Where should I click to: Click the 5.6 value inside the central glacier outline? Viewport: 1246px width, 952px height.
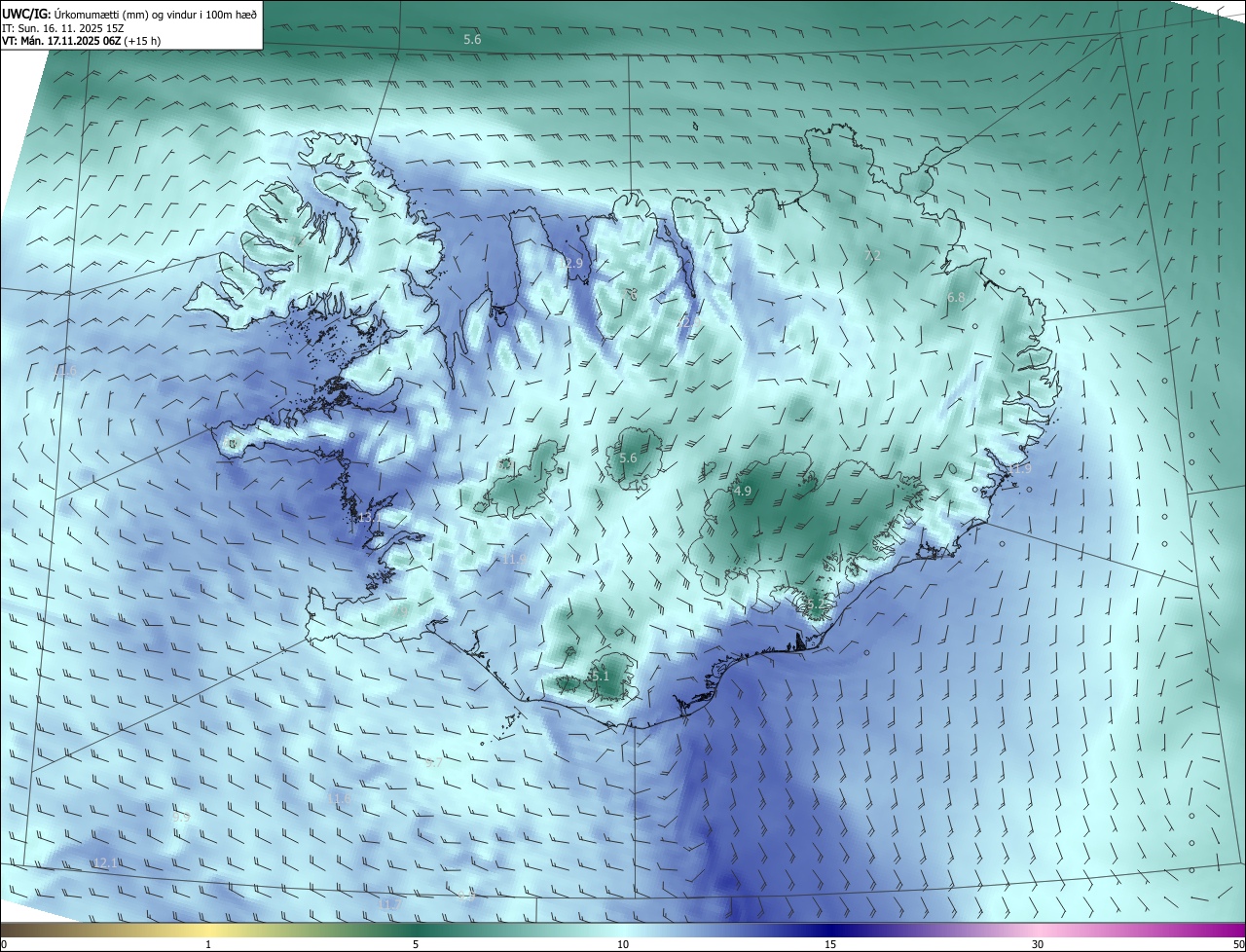click(x=628, y=458)
